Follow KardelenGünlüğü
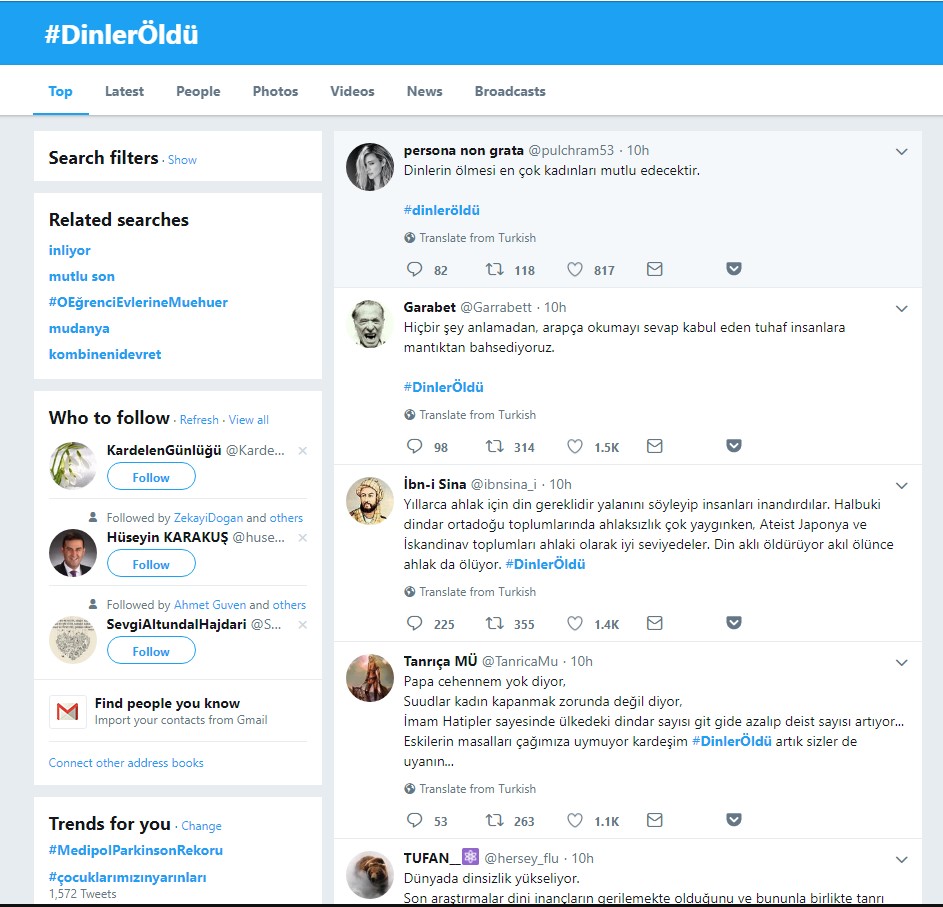Screen dimensions: 943x907 (x=151, y=477)
